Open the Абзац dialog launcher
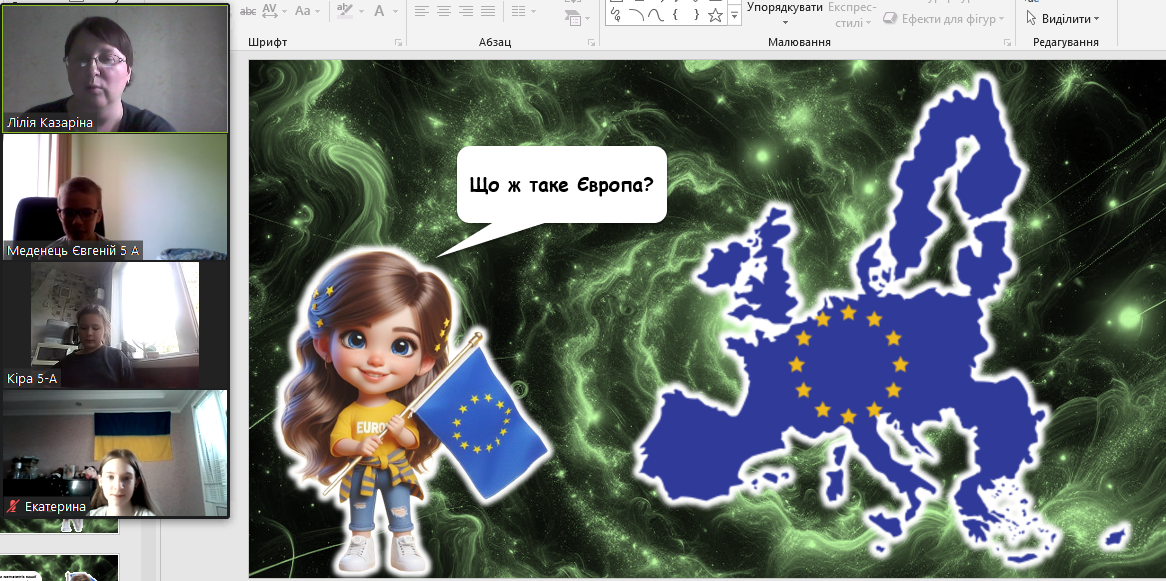Viewport: 1166px width, 581px height. pos(591,42)
